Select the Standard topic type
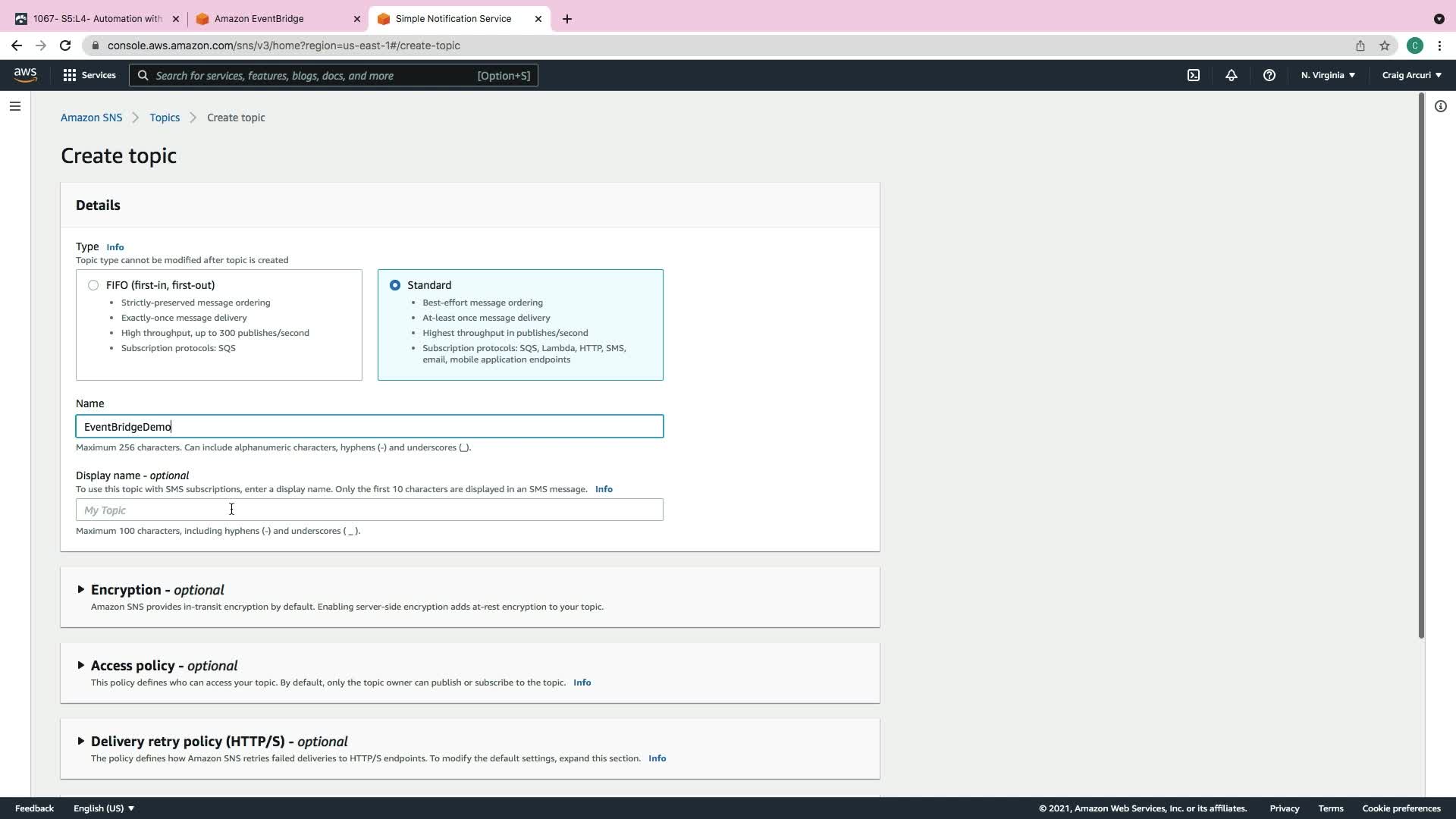Image resolution: width=1456 pixels, height=819 pixels. 395,285
